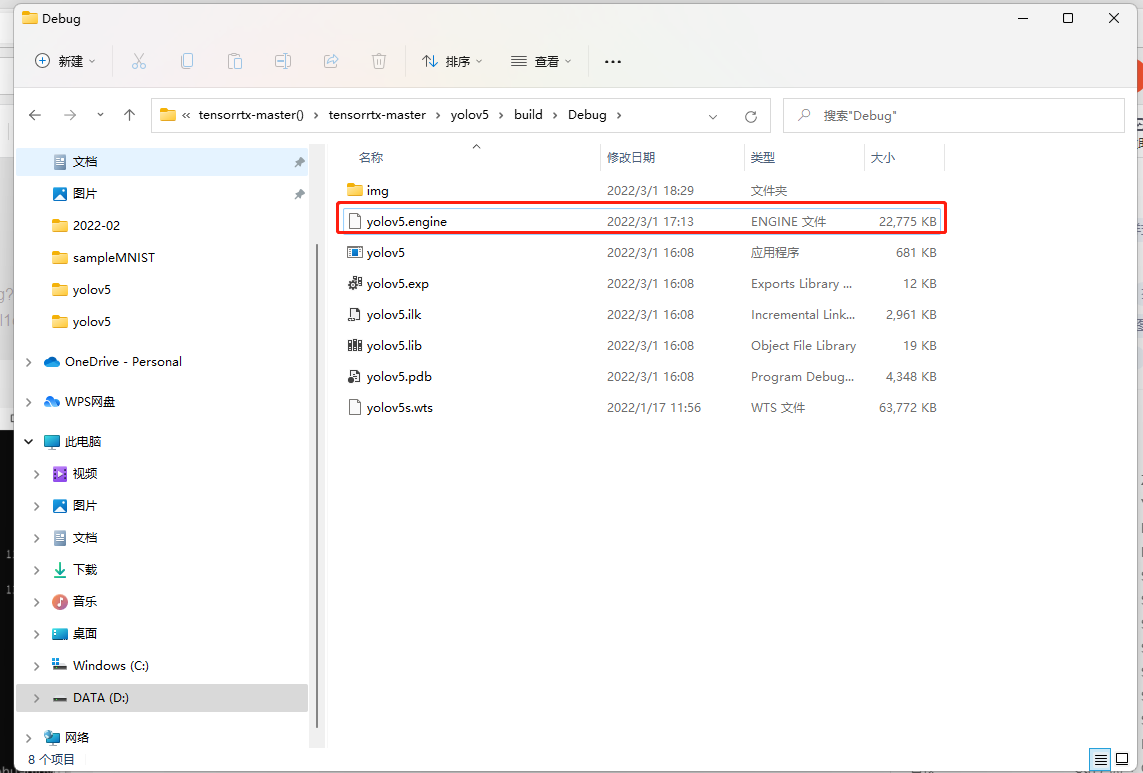Click the Paste clipboard icon in toolbar
Viewport: 1143px width, 773px height.
coord(235,61)
